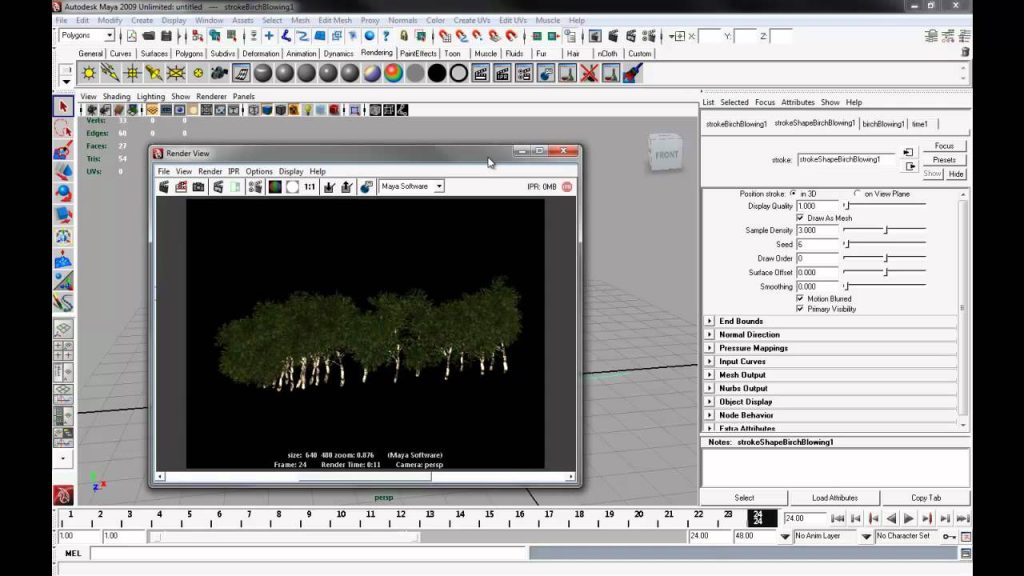Expand the Normal Direction section
Screen dimensions: 1024x576
click(x=709, y=334)
